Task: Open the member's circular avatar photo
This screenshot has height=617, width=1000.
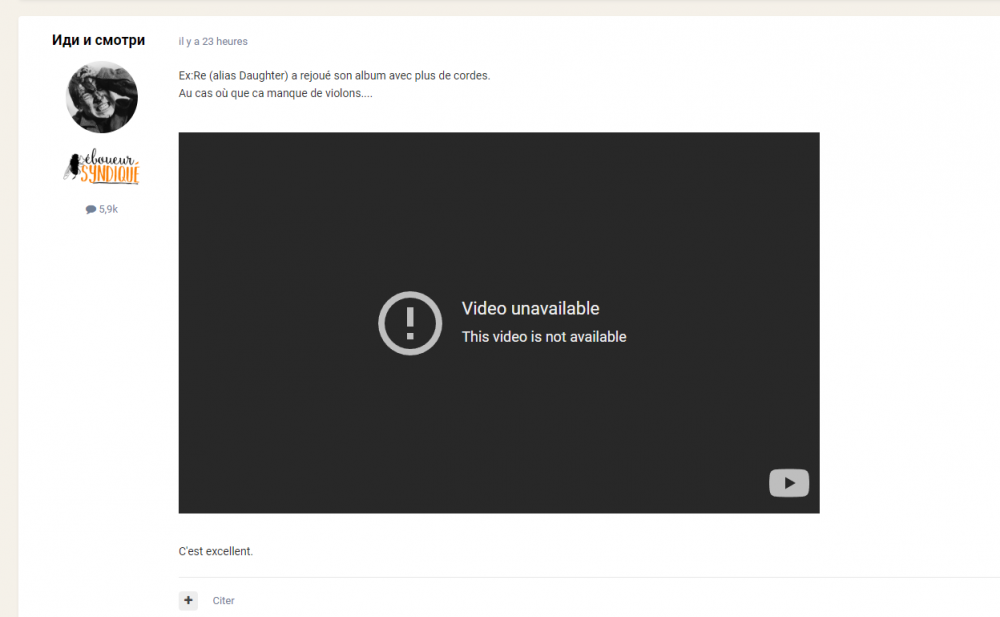Action: [x=101, y=97]
